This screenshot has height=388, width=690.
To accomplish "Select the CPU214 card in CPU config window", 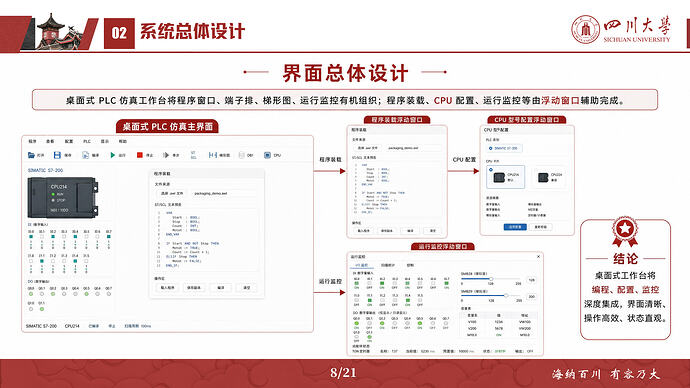I will (506, 177).
